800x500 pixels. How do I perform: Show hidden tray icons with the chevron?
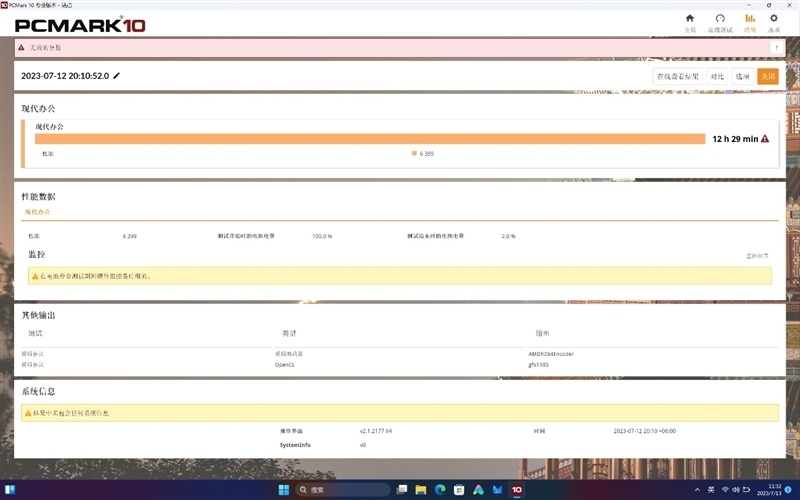pyautogui.click(x=697, y=490)
